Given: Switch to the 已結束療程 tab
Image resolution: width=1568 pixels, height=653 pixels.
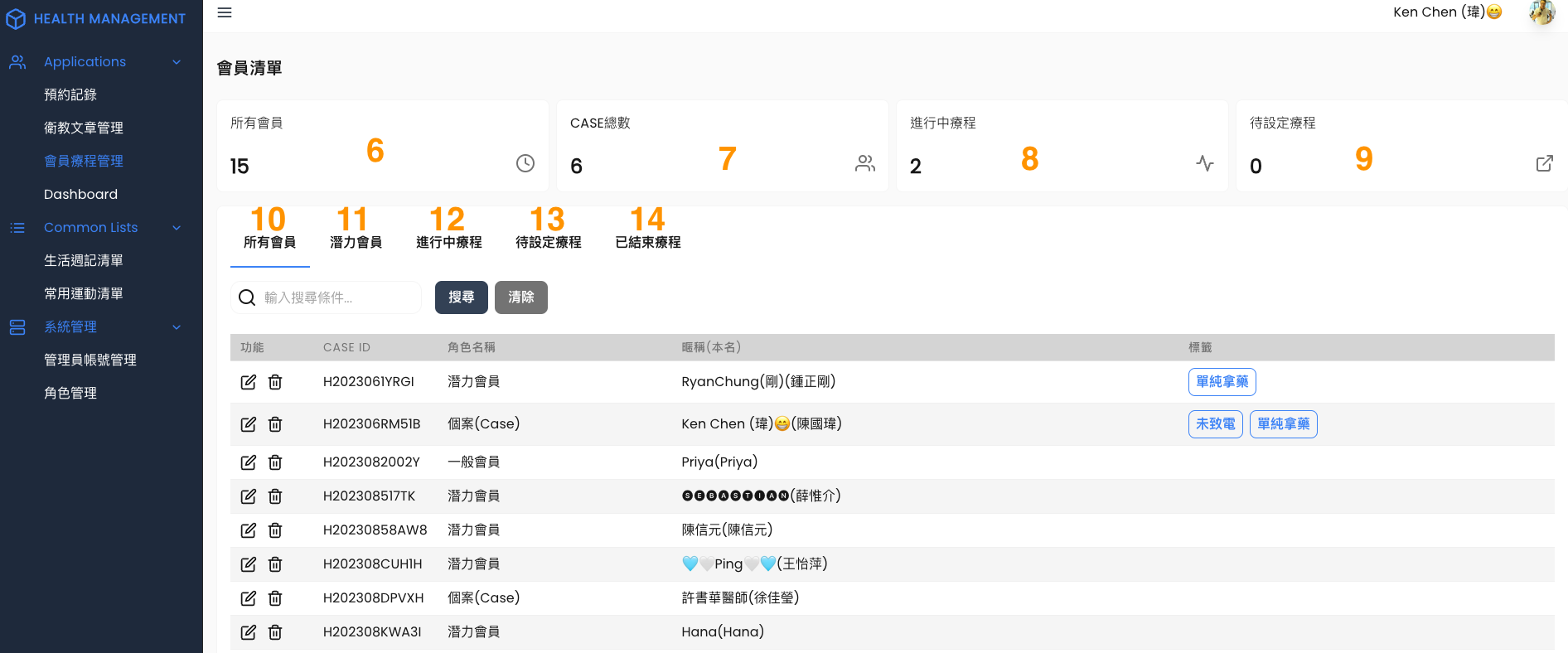Looking at the screenshot, I should (647, 242).
